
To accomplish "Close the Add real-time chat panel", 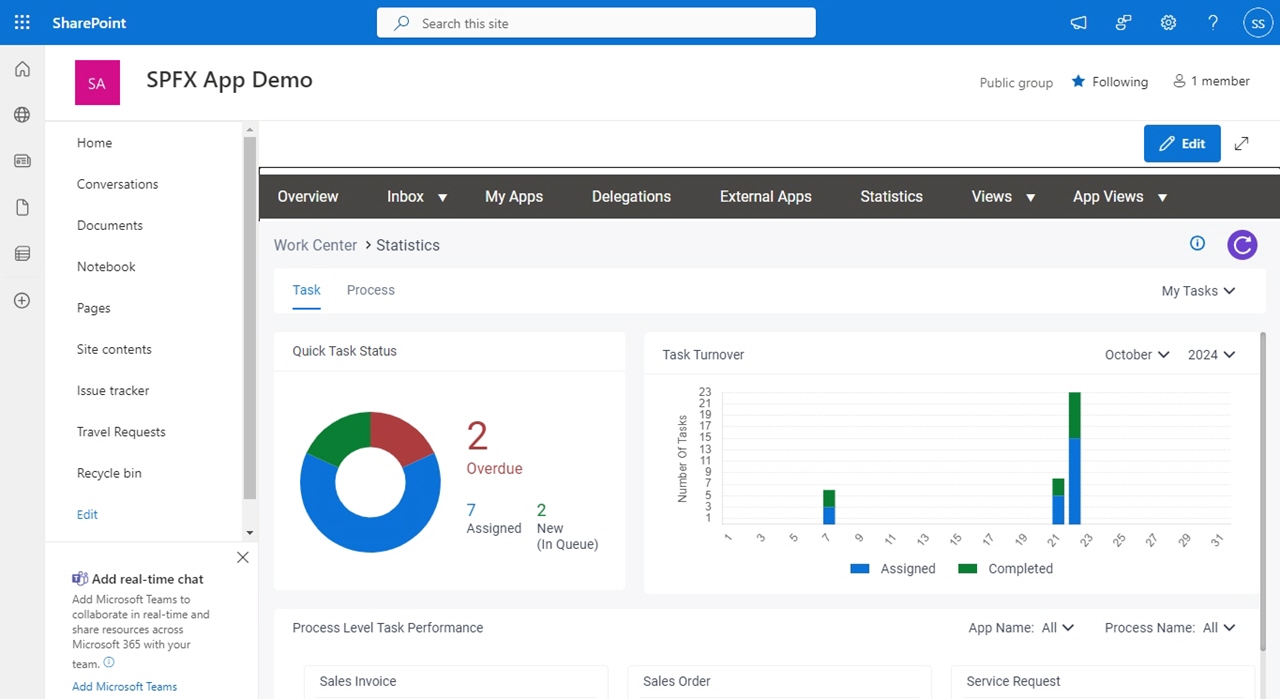I will pyautogui.click(x=242, y=557).
